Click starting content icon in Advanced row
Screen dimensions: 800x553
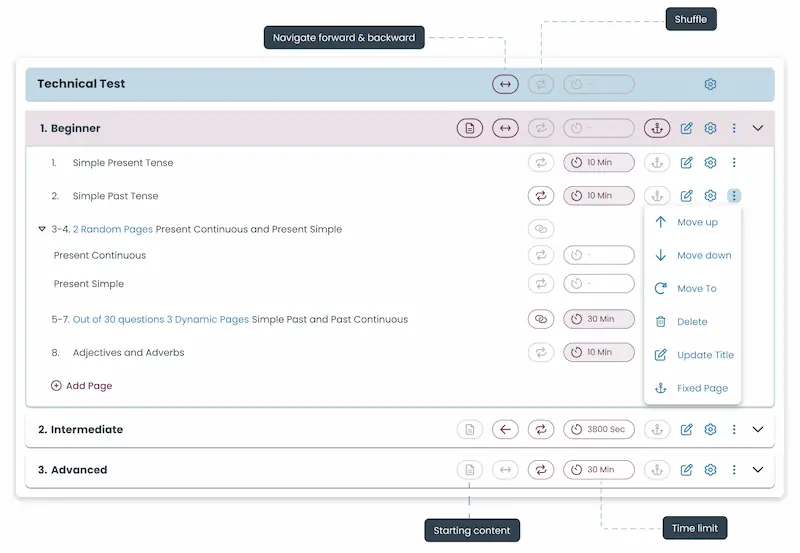470,470
